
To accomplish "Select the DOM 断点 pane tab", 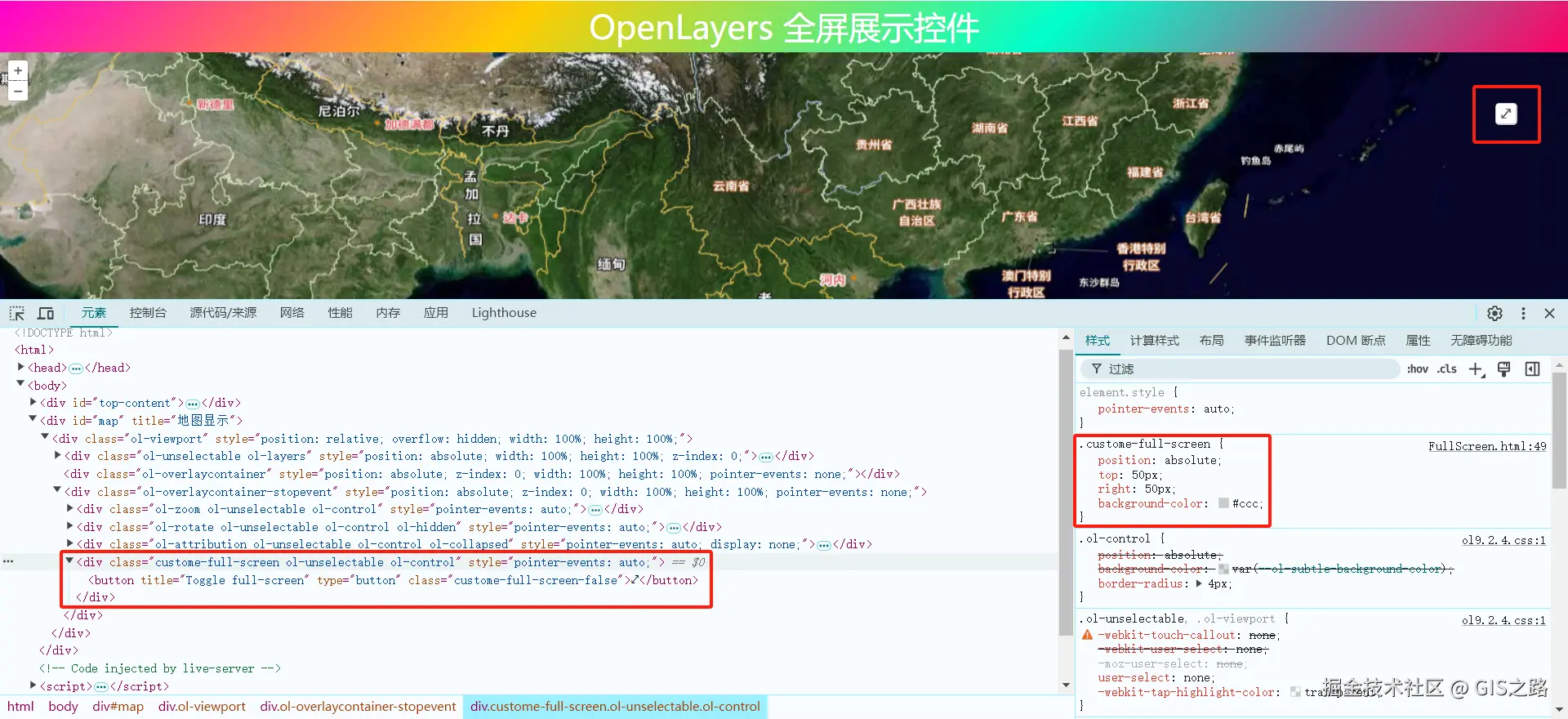I will (x=1356, y=341).
